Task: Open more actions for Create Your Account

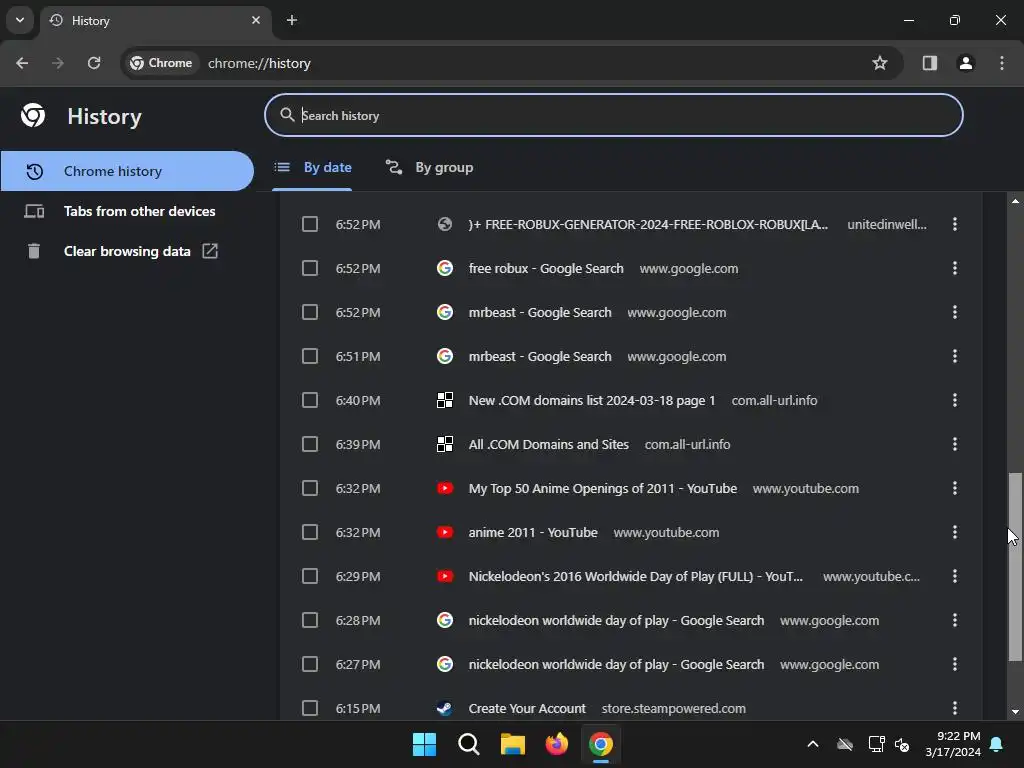Action: pyautogui.click(x=955, y=709)
